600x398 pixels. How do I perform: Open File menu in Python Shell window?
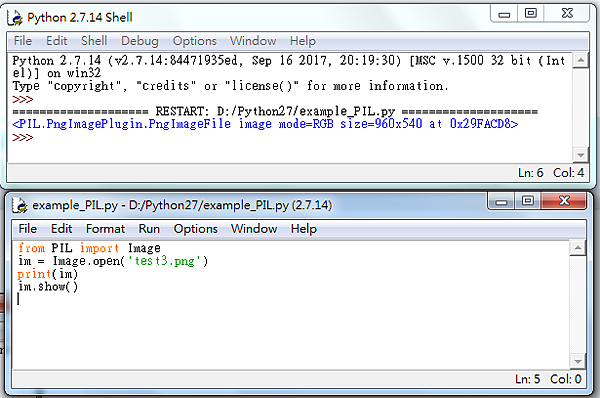23,41
